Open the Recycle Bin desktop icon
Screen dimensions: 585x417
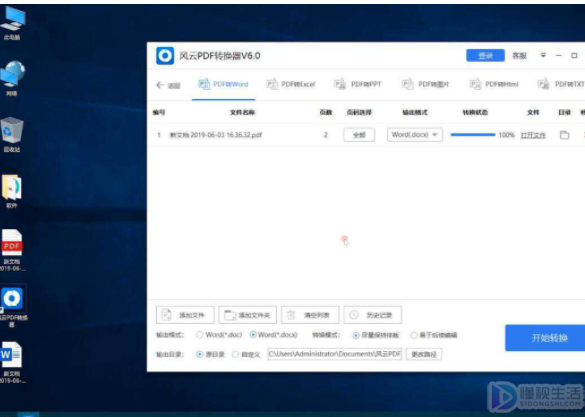pos(12,135)
